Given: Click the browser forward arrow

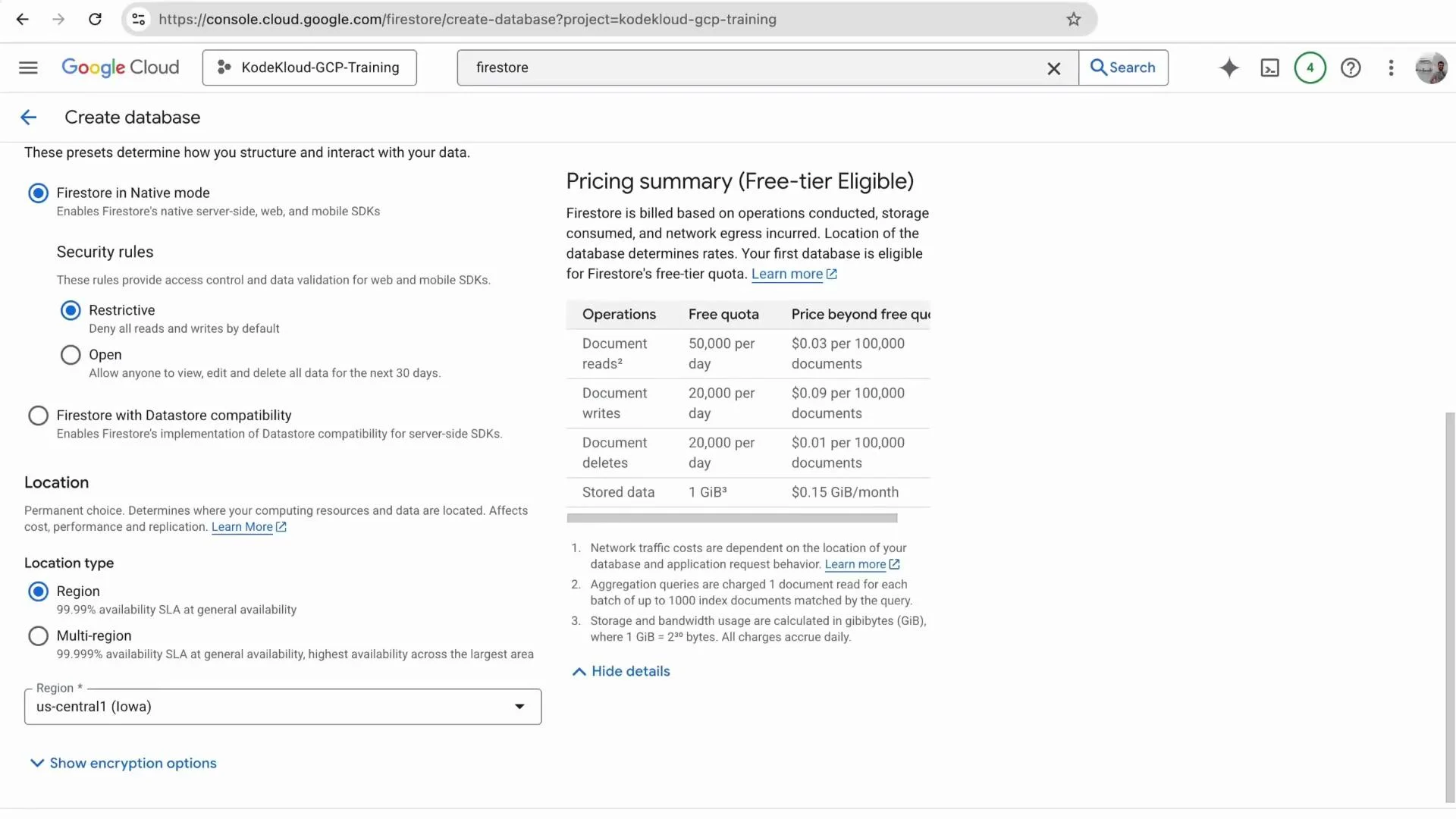Looking at the screenshot, I should coord(58,20).
